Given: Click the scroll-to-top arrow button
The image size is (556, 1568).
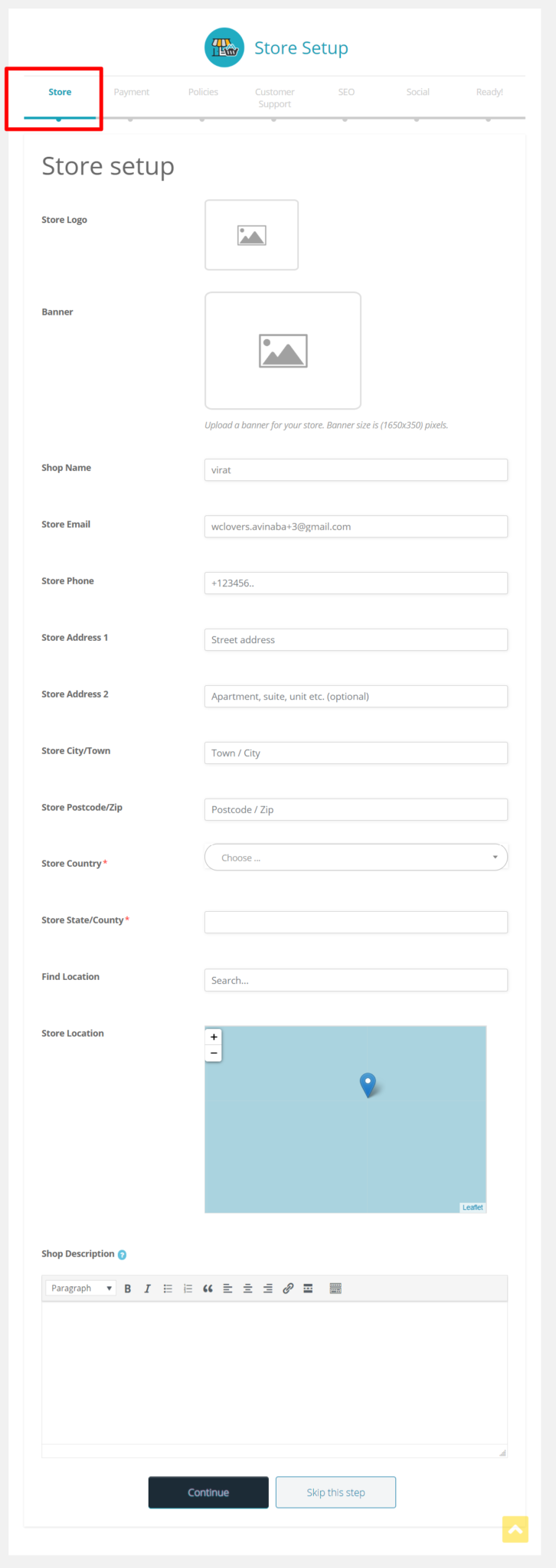Looking at the screenshot, I should tap(515, 1530).
